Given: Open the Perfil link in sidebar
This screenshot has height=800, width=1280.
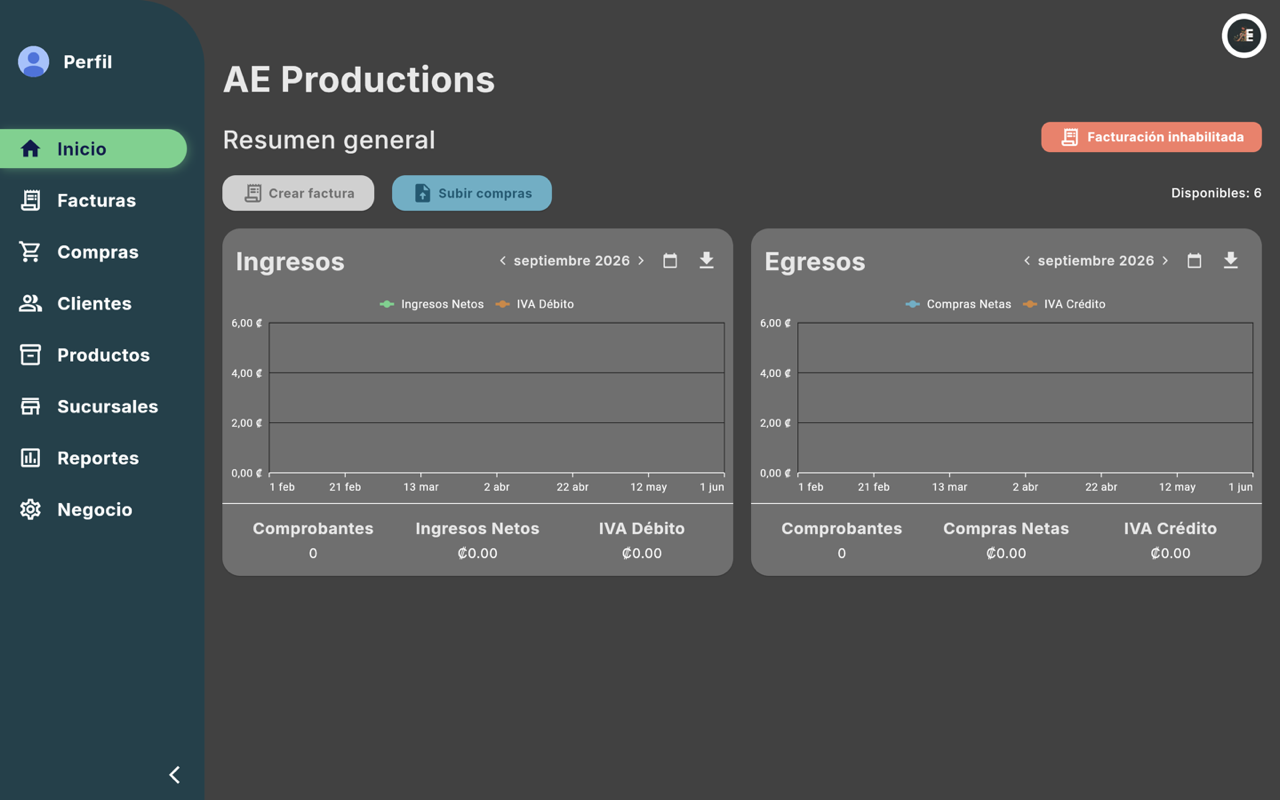Looking at the screenshot, I should (x=87, y=62).
